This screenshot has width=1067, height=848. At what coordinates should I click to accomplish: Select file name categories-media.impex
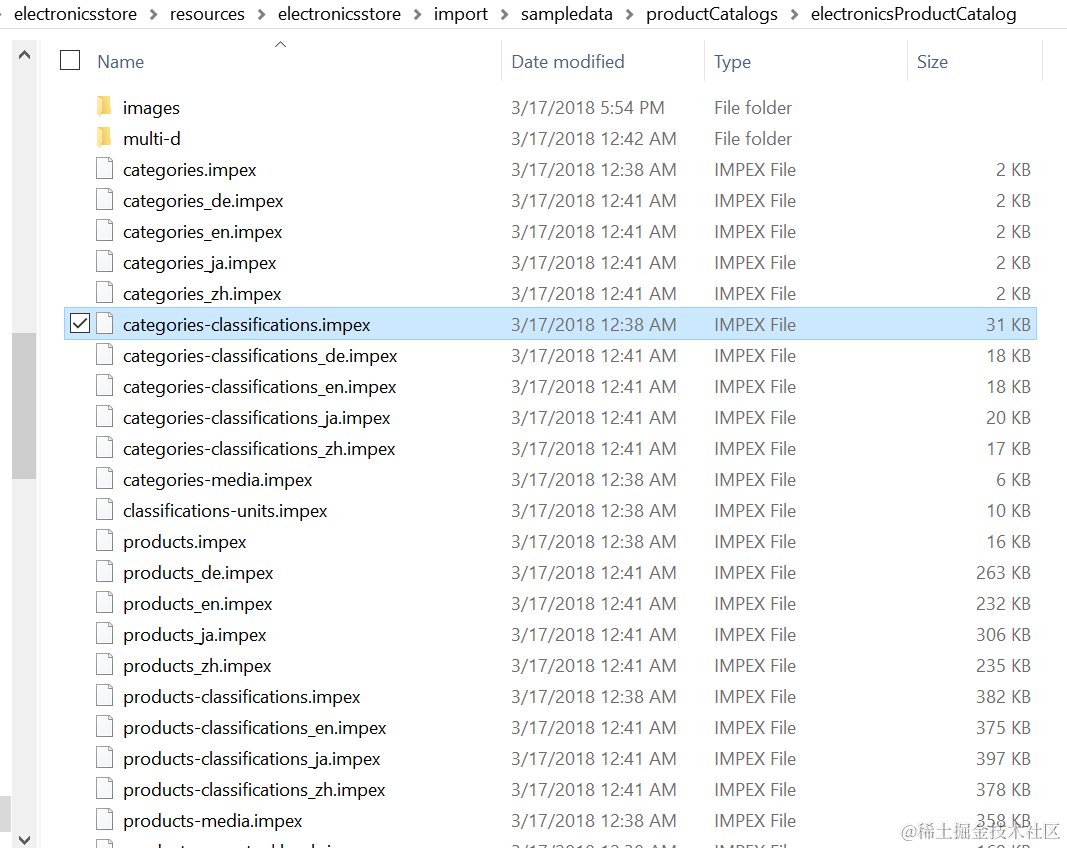(x=217, y=480)
